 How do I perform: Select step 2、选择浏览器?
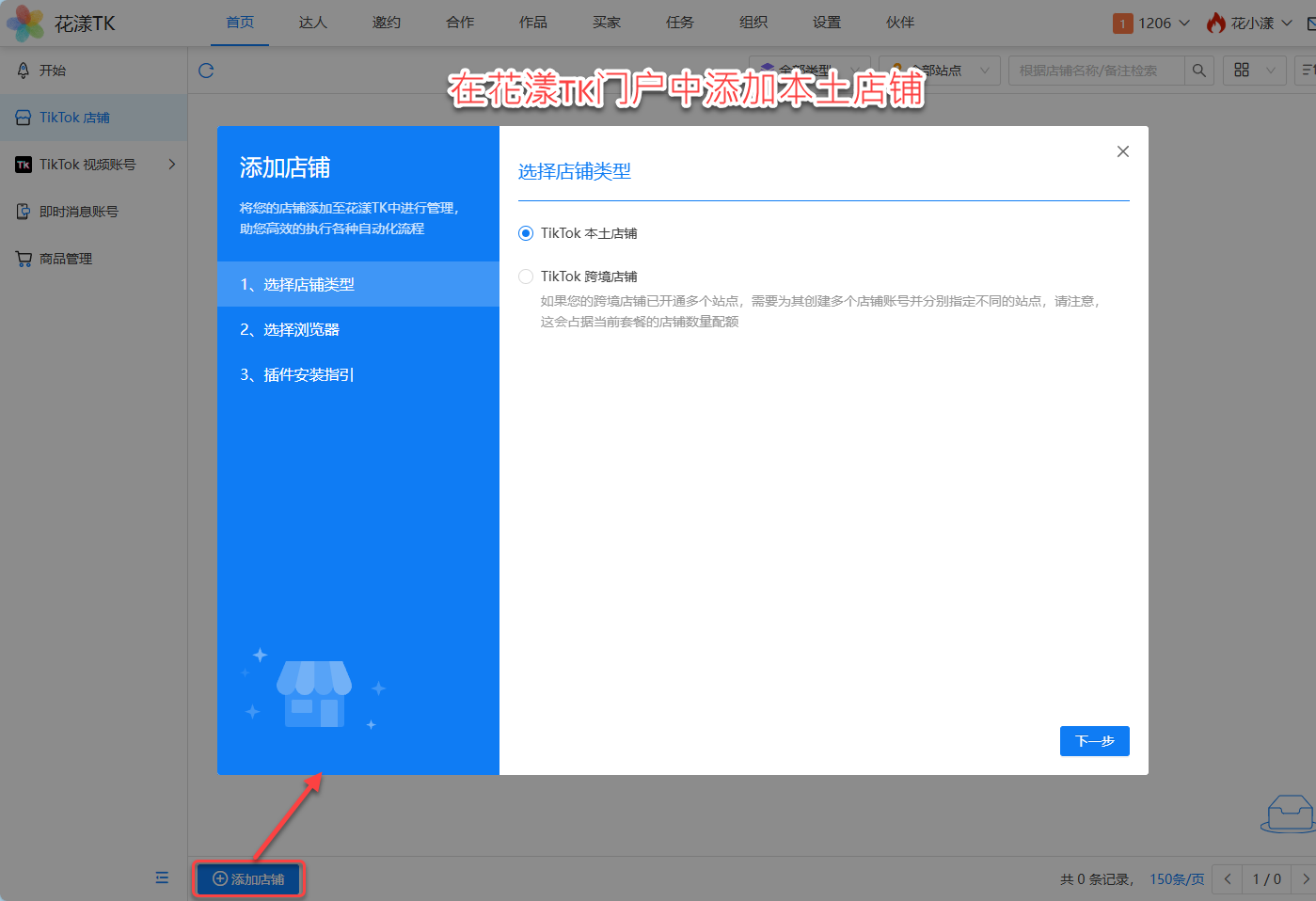(x=358, y=329)
